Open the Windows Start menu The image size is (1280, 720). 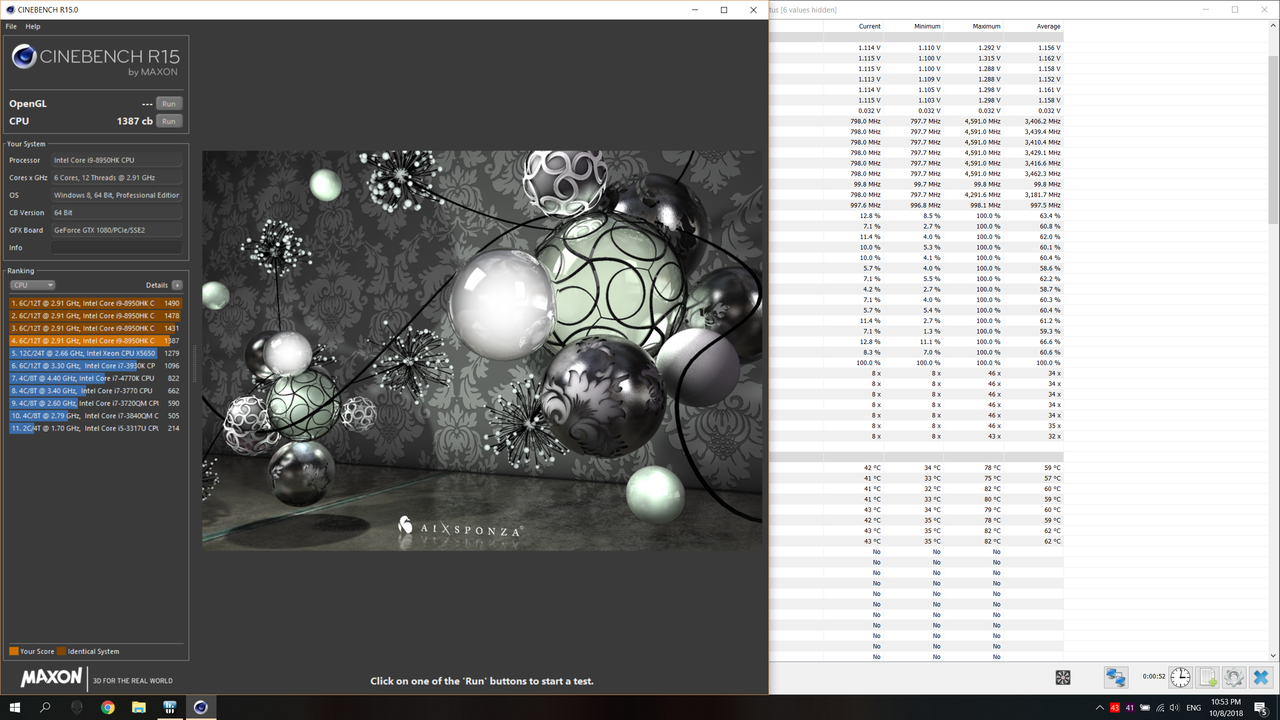click(x=15, y=707)
